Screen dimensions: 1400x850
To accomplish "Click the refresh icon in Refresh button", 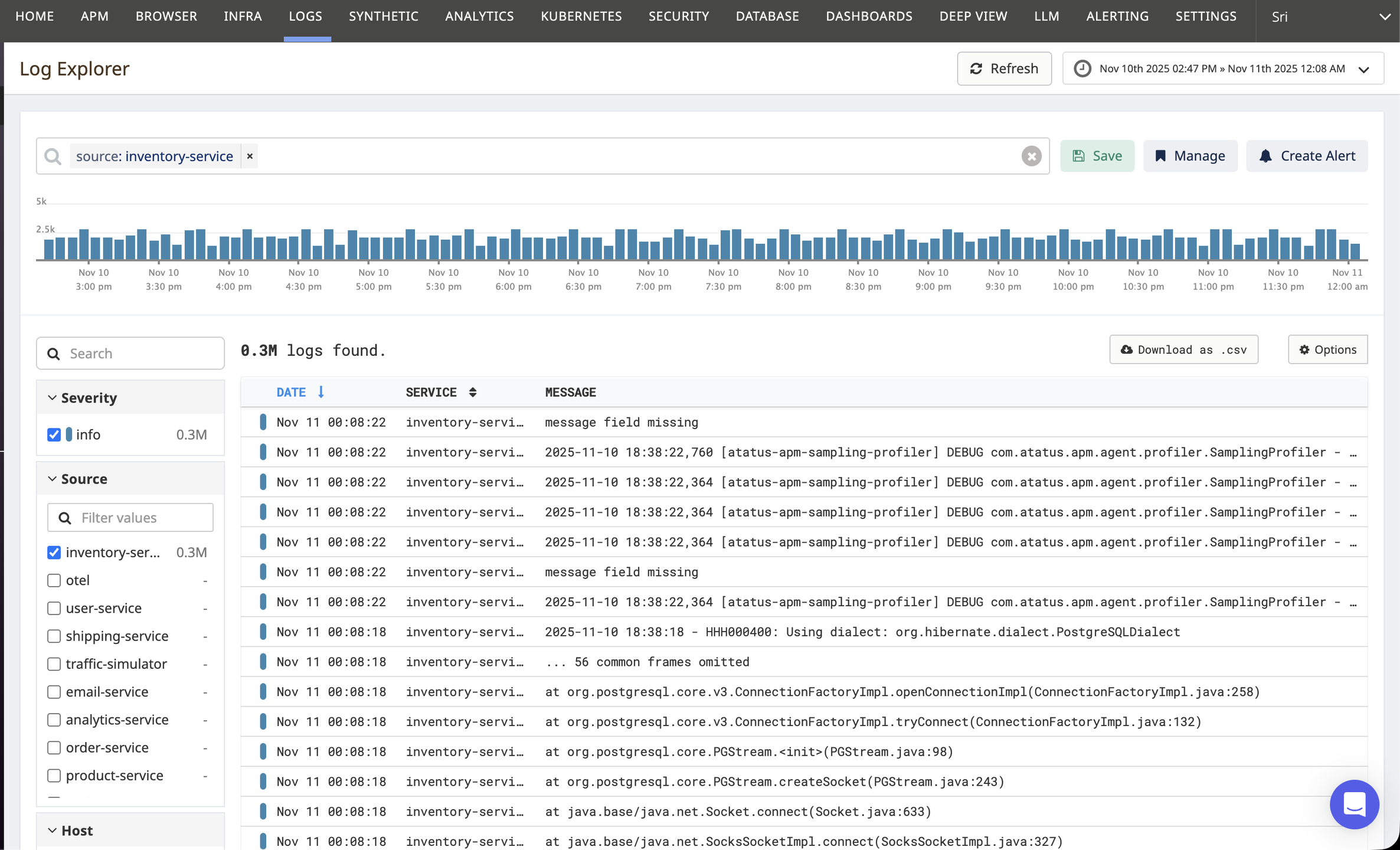I will [x=976, y=68].
